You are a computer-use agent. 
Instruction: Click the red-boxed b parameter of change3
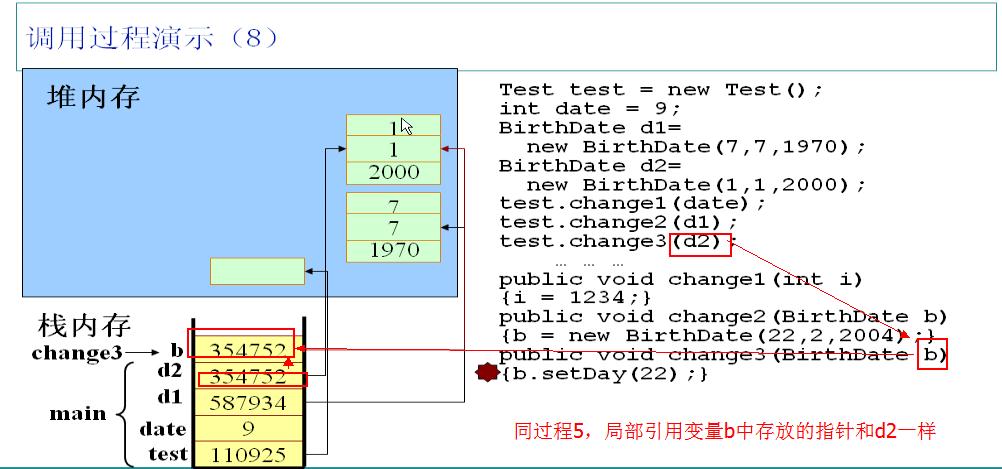click(932, 355)
